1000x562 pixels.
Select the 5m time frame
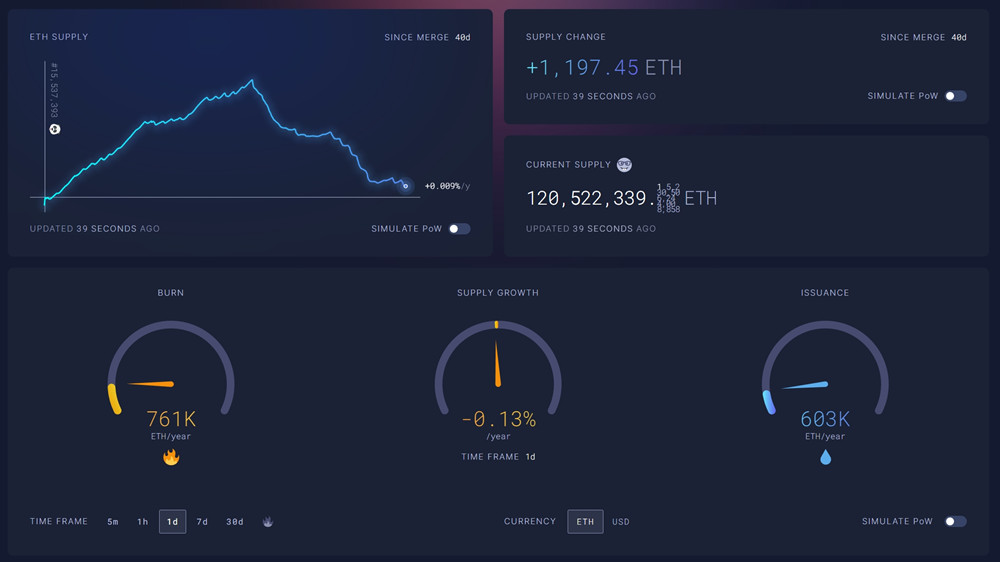click(x=113, y=522)
